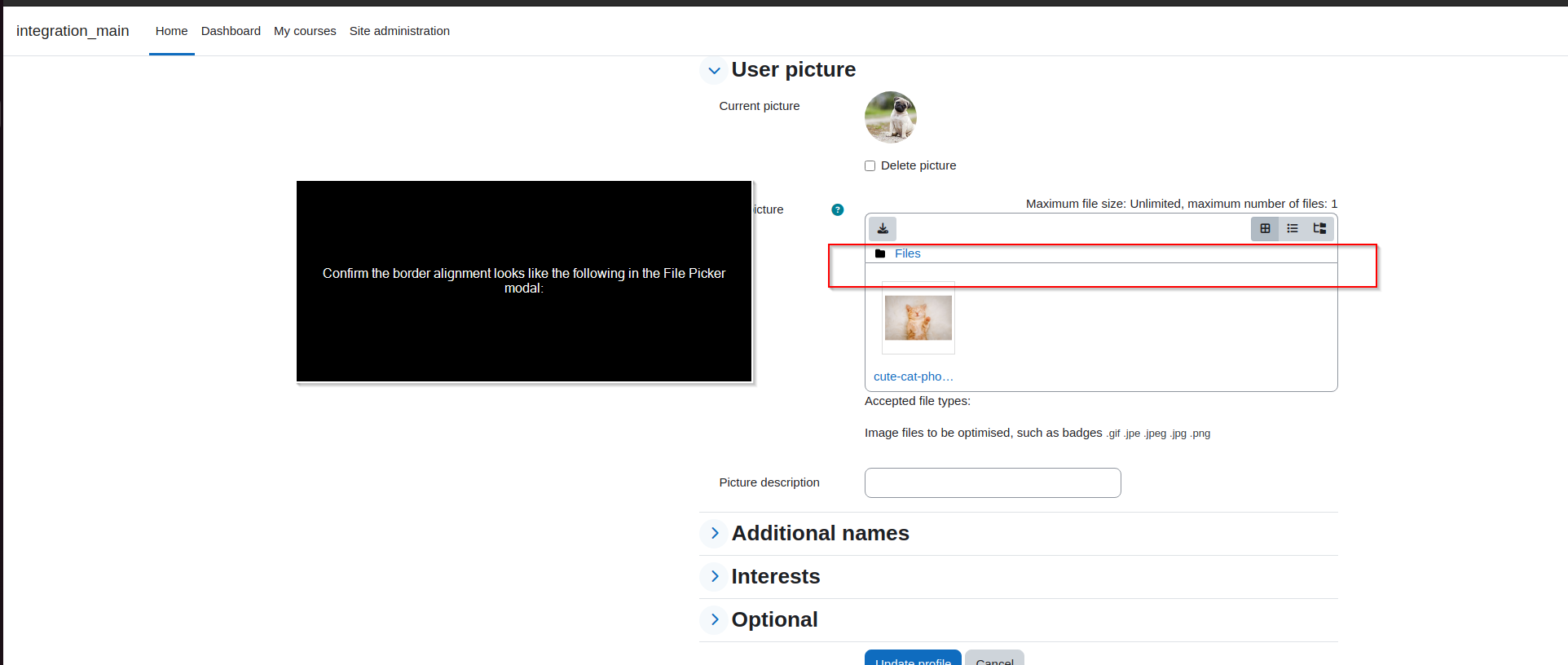This screenshot has width=1568, height=665.
Task: Collapse the User picture section
Action: [x=714, y=70]
